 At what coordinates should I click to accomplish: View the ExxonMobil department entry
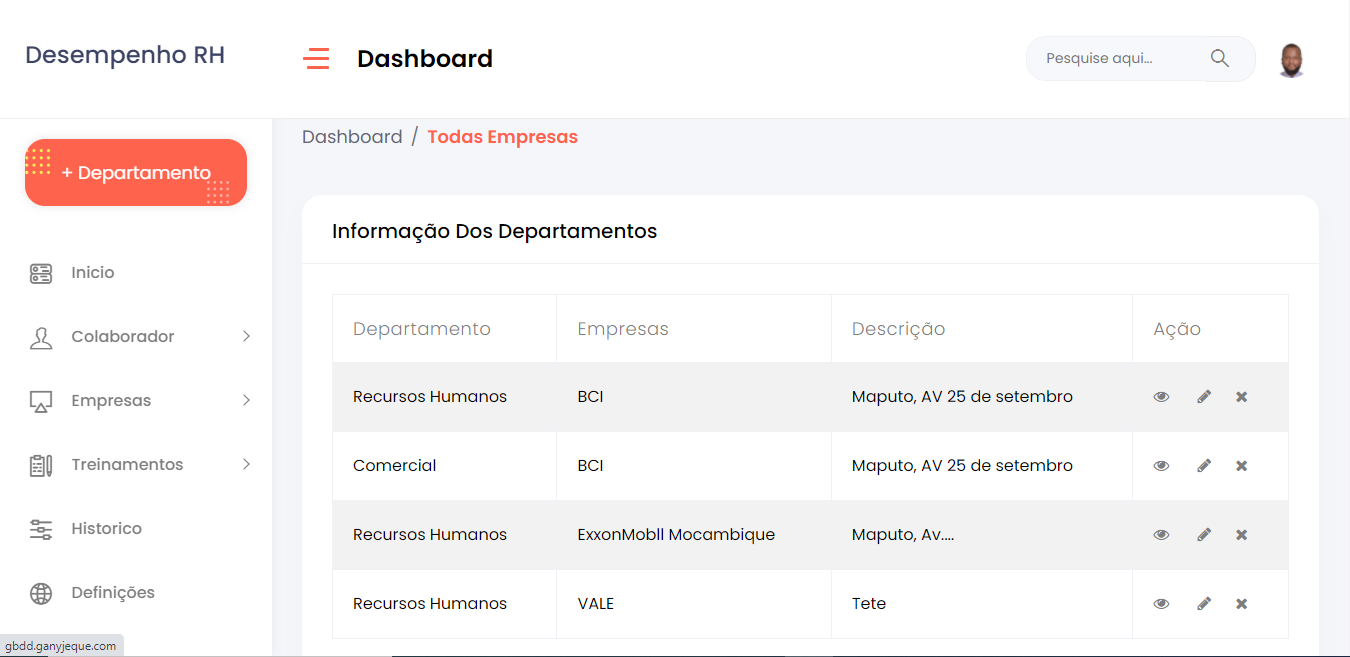(1161, 535)
